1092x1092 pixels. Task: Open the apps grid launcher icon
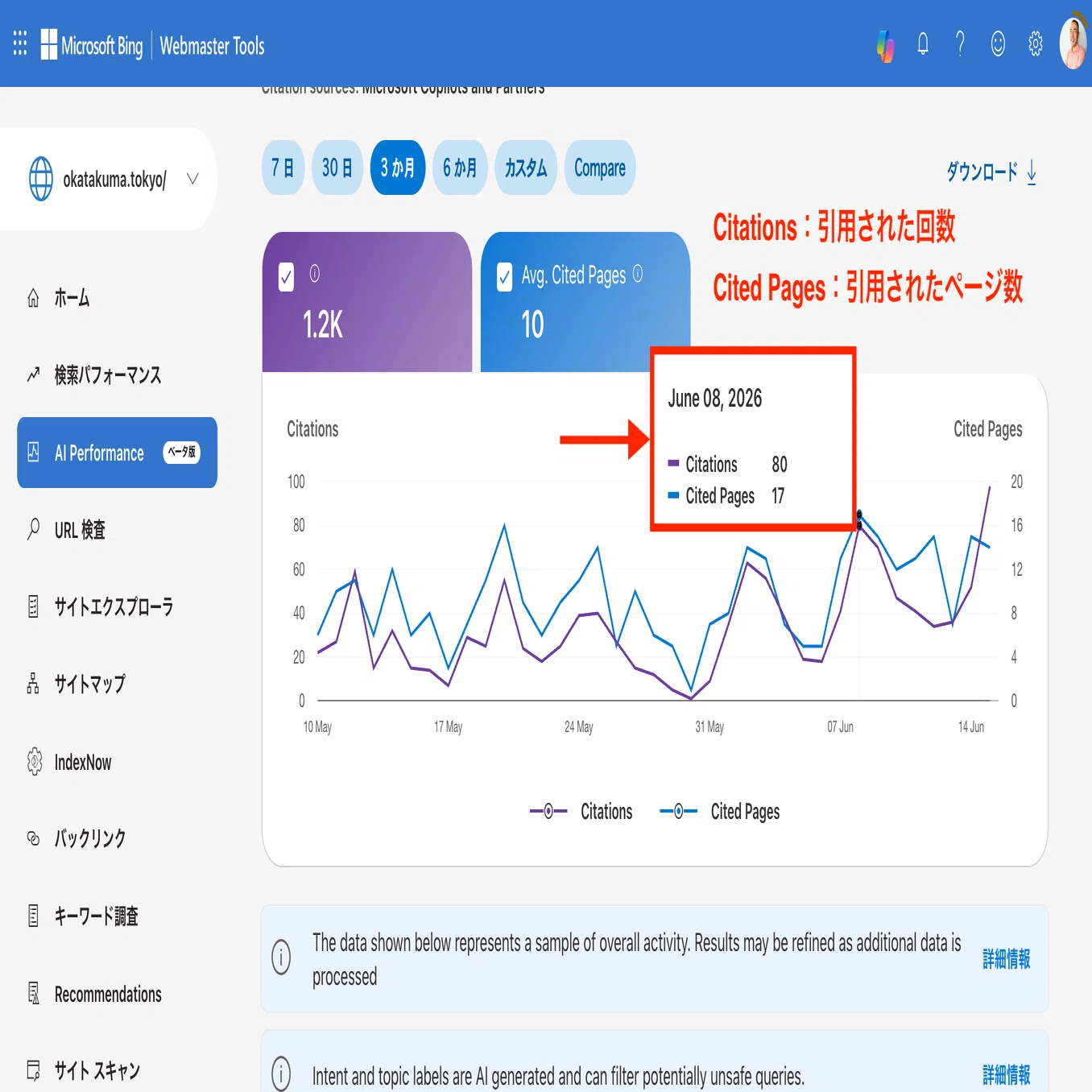pyautogui.click(x=20, y=43)
